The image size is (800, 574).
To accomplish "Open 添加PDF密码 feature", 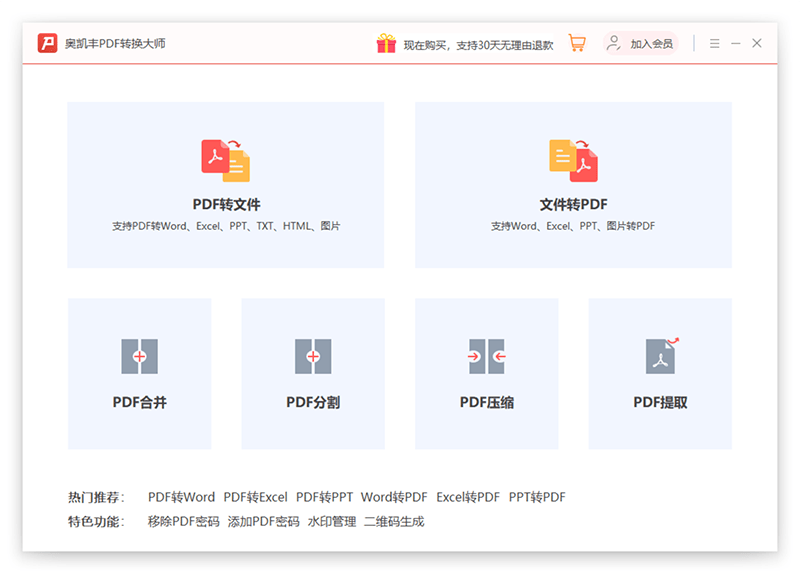I will pyautogui.click(x=263, y=521).
